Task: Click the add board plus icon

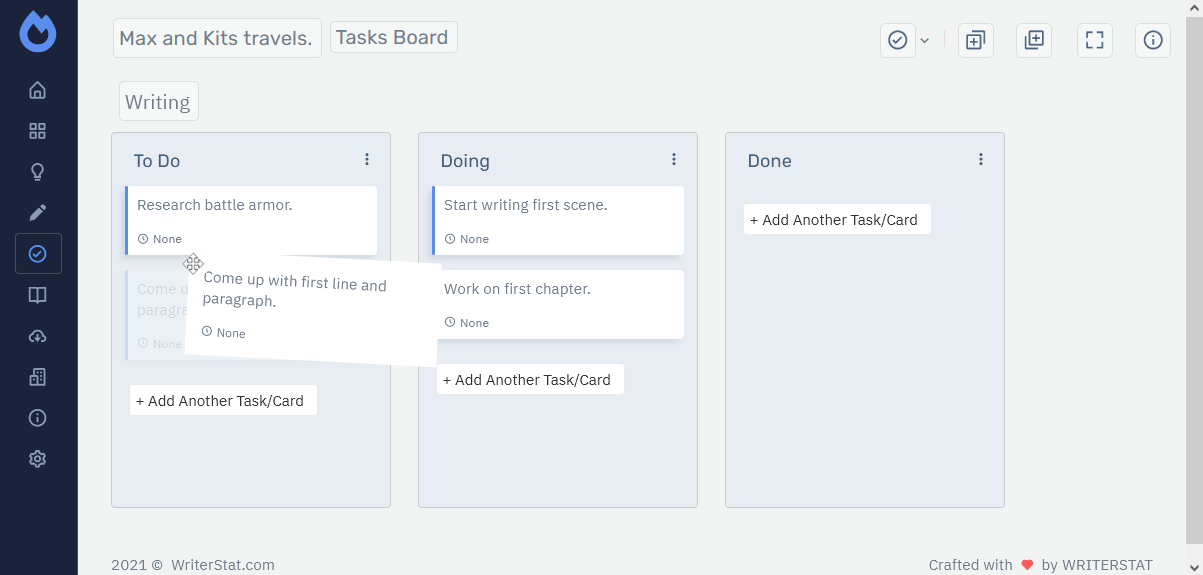Action: point(1034,40)
